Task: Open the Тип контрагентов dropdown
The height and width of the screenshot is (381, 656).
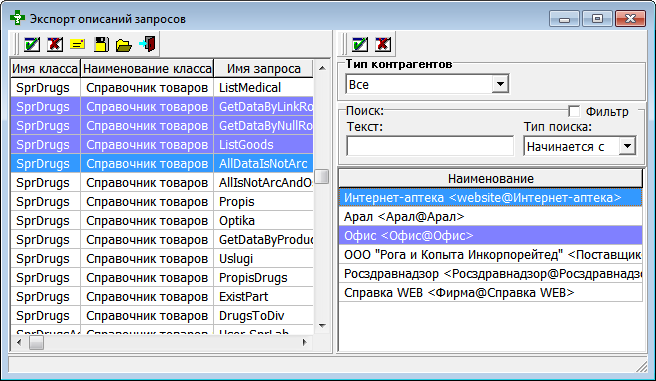Action: (500, 84)
